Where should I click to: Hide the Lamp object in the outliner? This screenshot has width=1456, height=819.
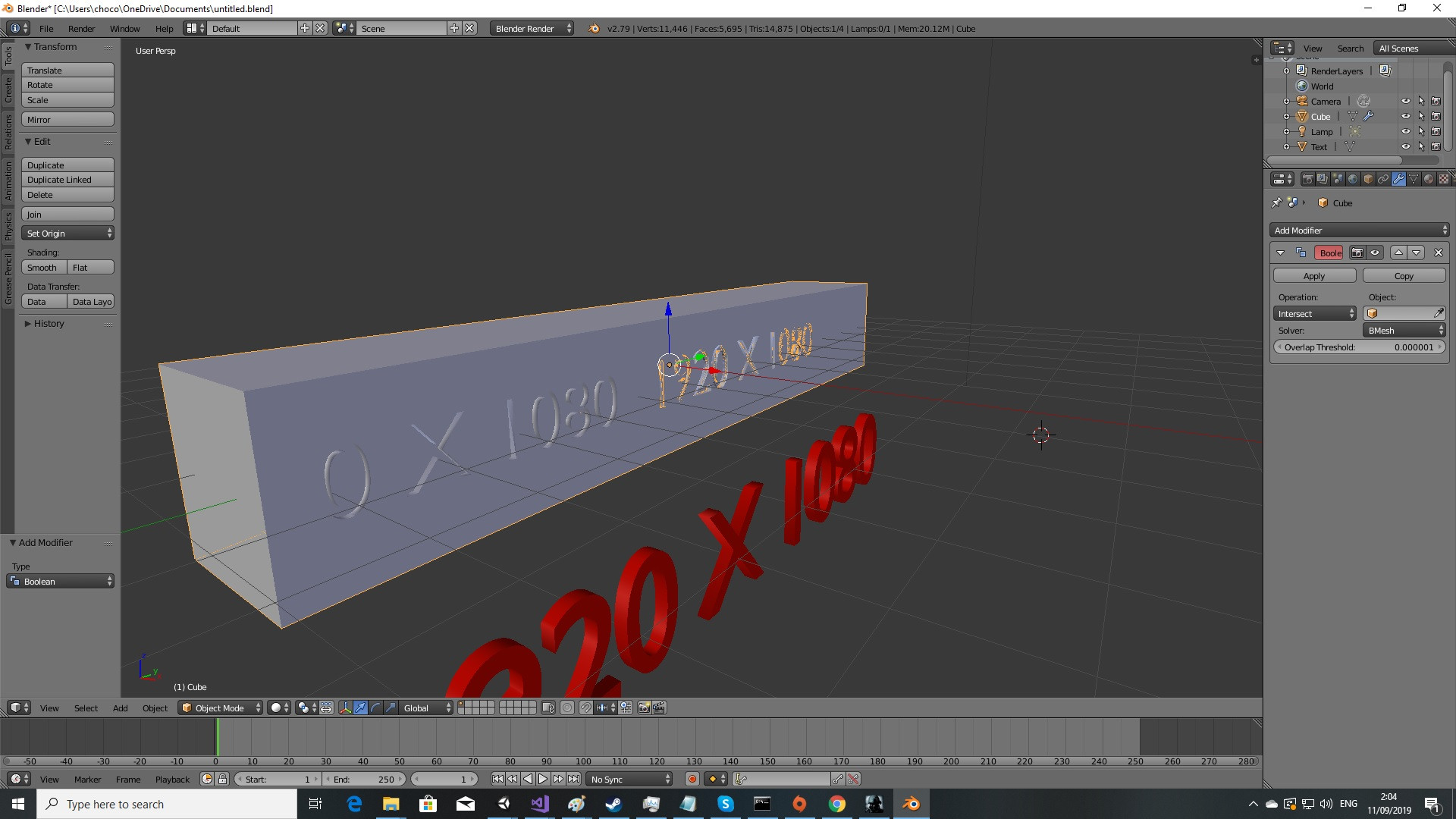coord(1405,131)
